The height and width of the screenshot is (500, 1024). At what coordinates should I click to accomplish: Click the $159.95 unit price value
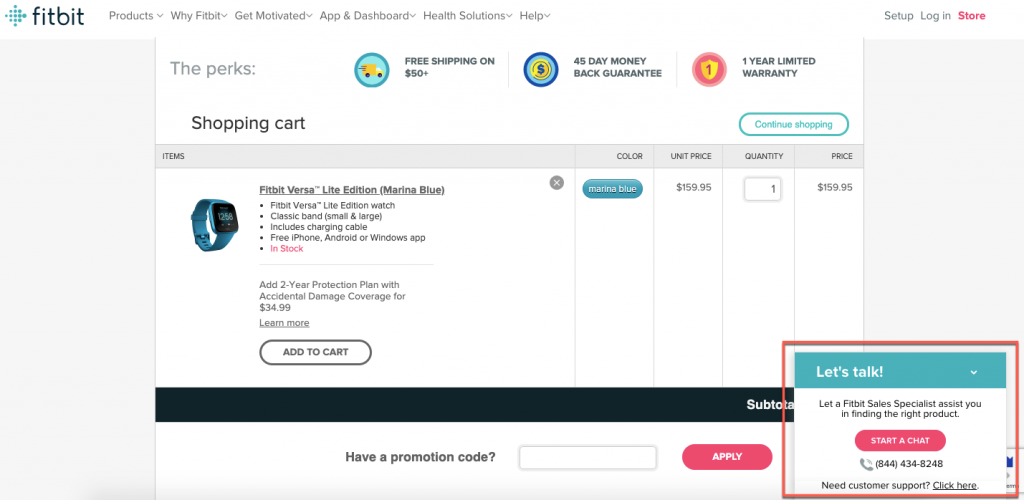click(694, 187)
